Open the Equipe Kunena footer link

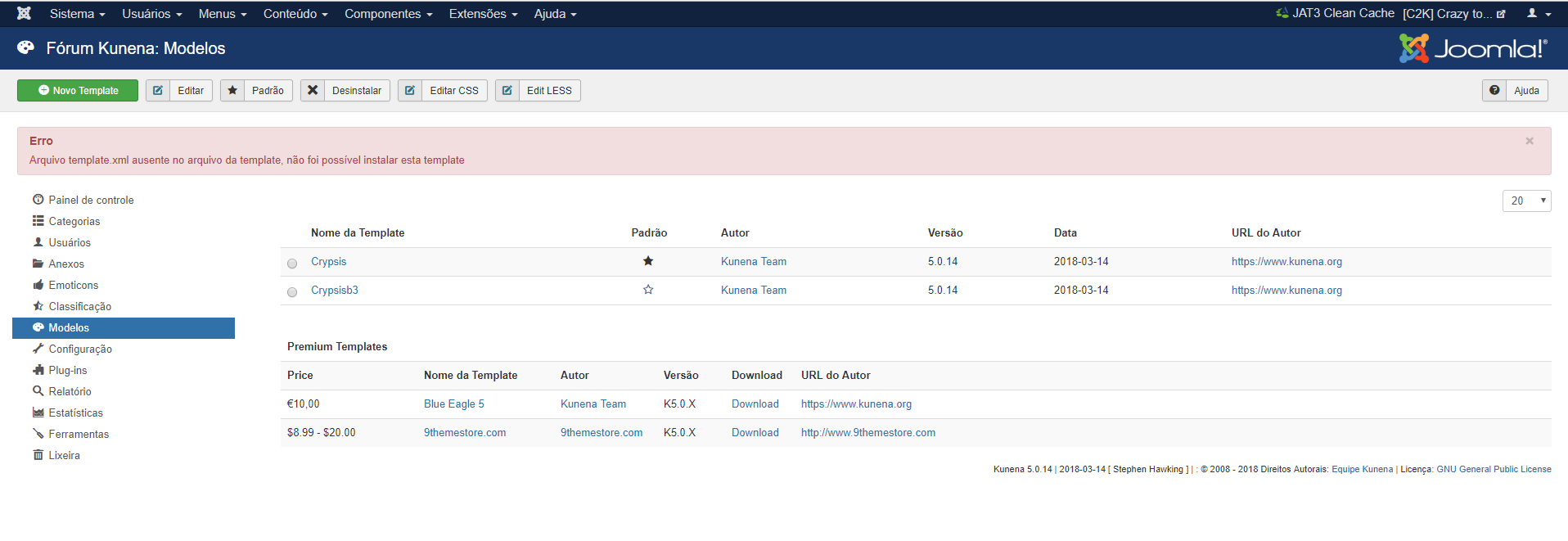click(x=1362, y=469)
